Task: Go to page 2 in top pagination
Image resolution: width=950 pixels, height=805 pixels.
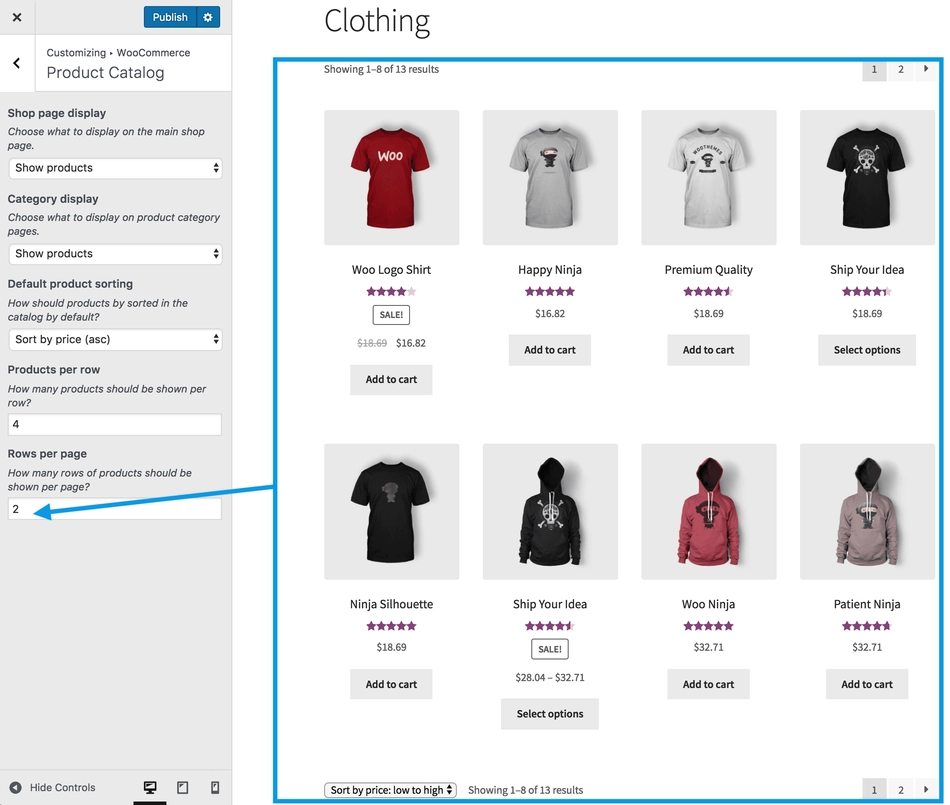Action: tap(901, 69)
